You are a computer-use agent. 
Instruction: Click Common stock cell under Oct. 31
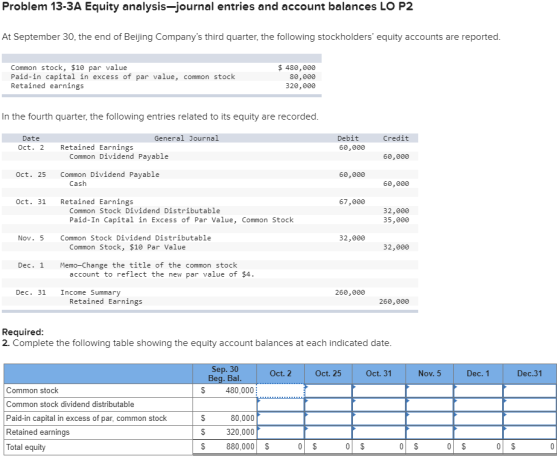click(x=379, y=390)
